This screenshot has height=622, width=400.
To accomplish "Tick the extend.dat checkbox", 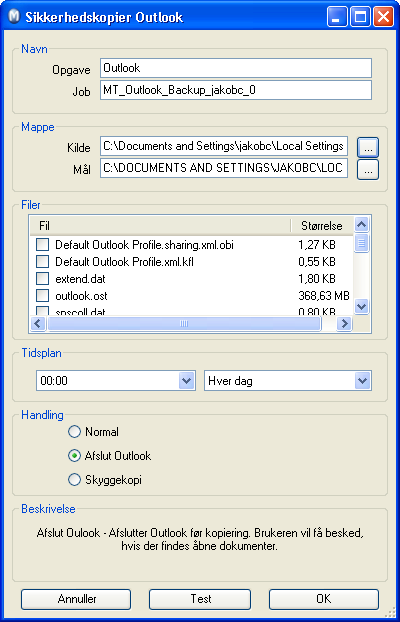I will [42, 279].
